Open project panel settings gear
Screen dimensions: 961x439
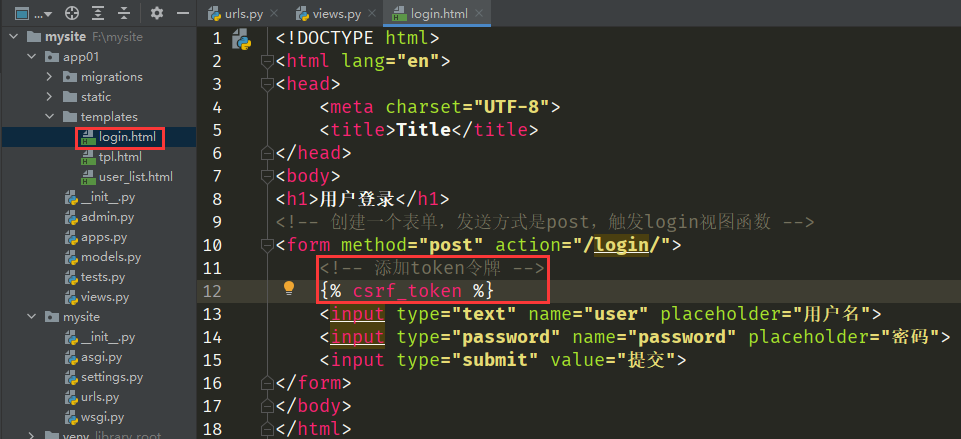[156, 14]
